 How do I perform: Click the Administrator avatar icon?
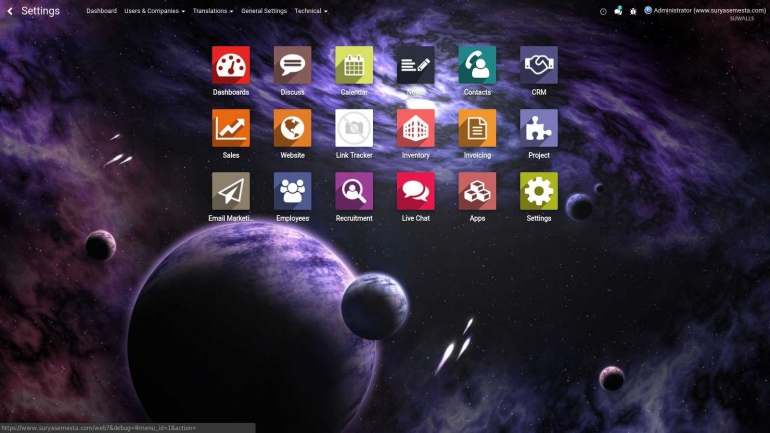pyautogui.click(x=648, y=10)
